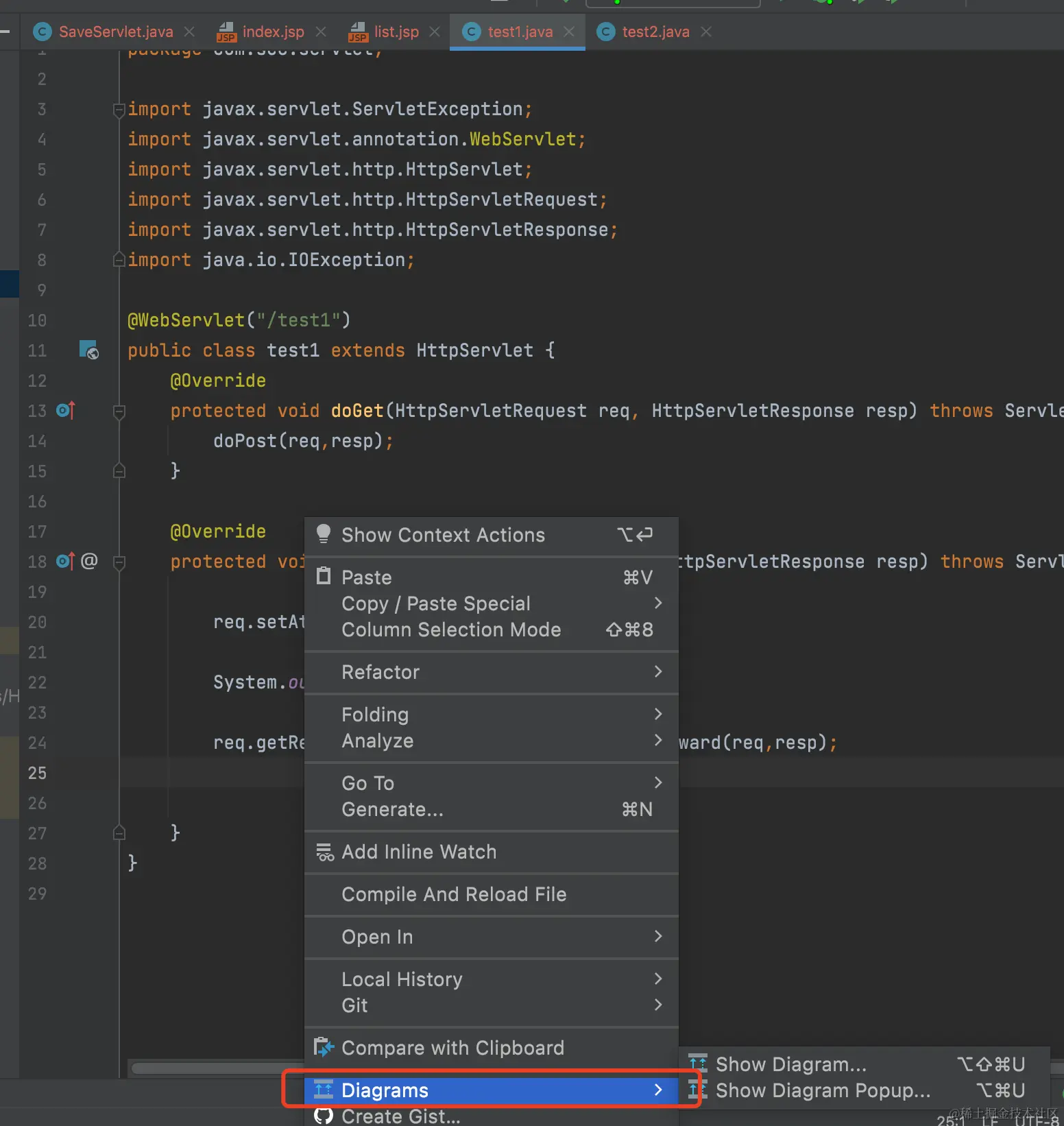Choose Create Gist... from the menu
1064x1126 pixels.
[492, 1116]
